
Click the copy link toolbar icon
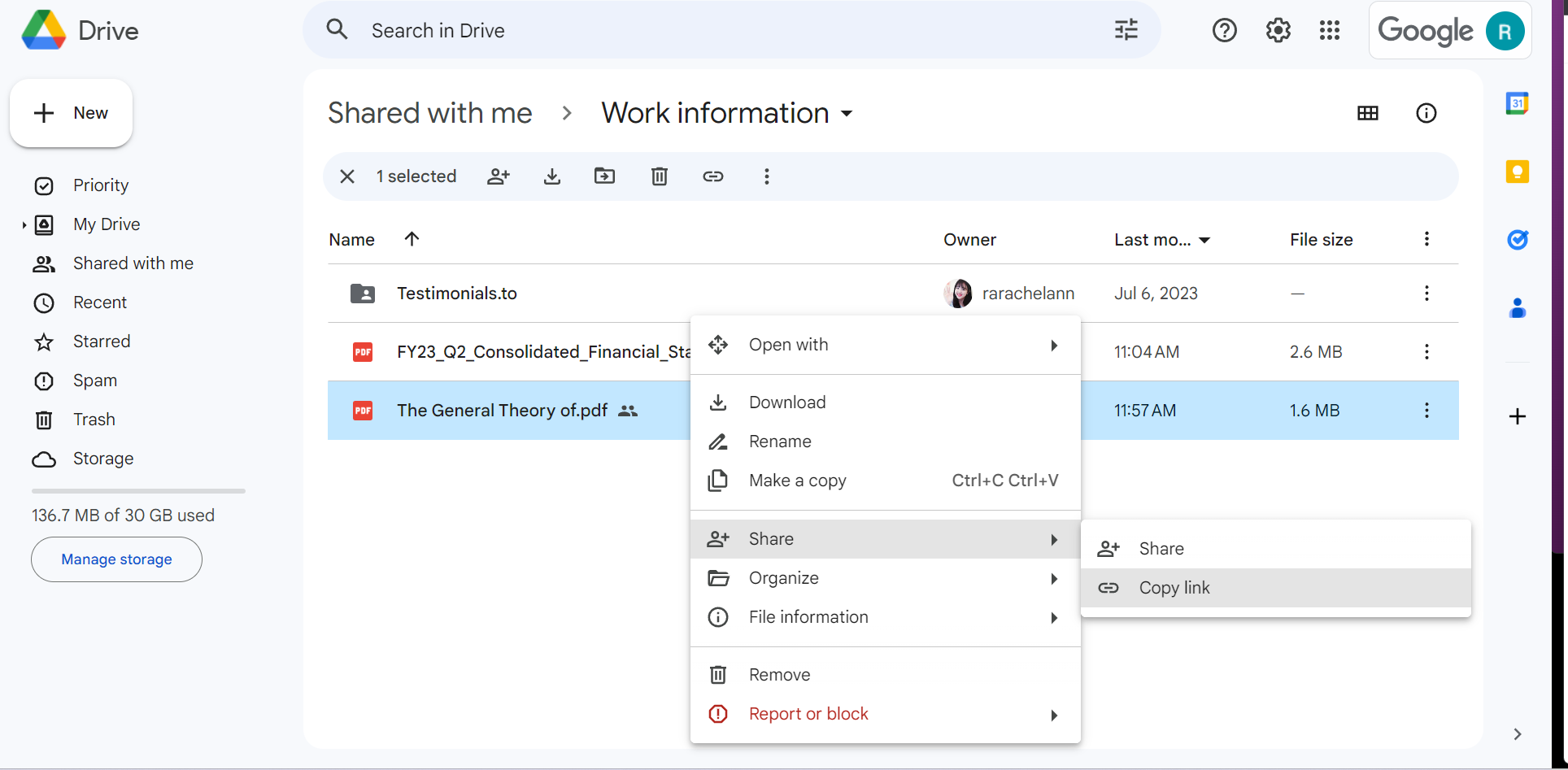pos(712,176)
